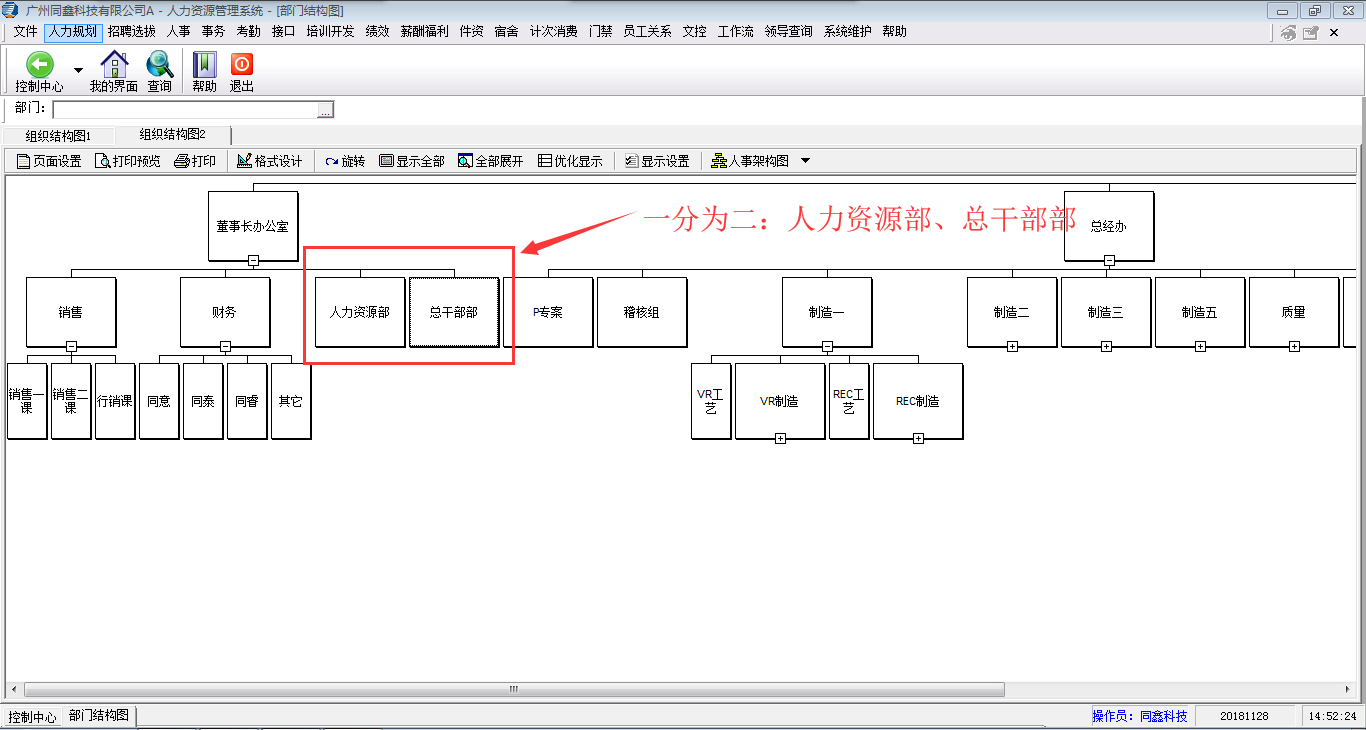Click the red Exit power icon

[x=241, y=66]
